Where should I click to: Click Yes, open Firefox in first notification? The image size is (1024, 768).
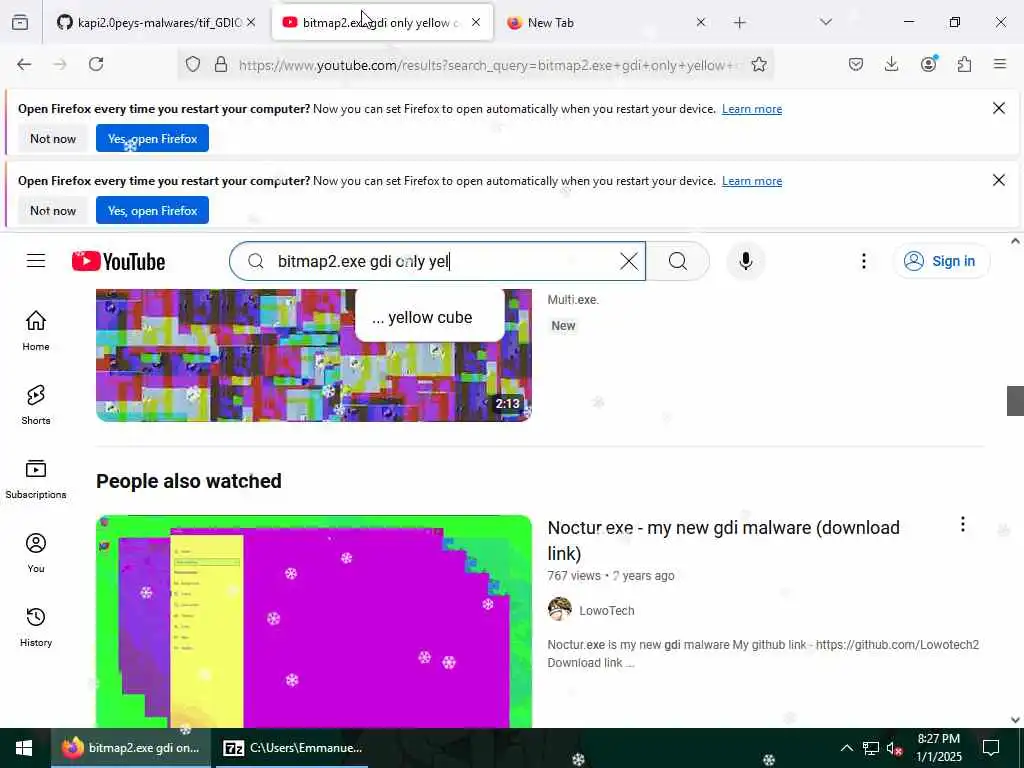pos(152,138)
